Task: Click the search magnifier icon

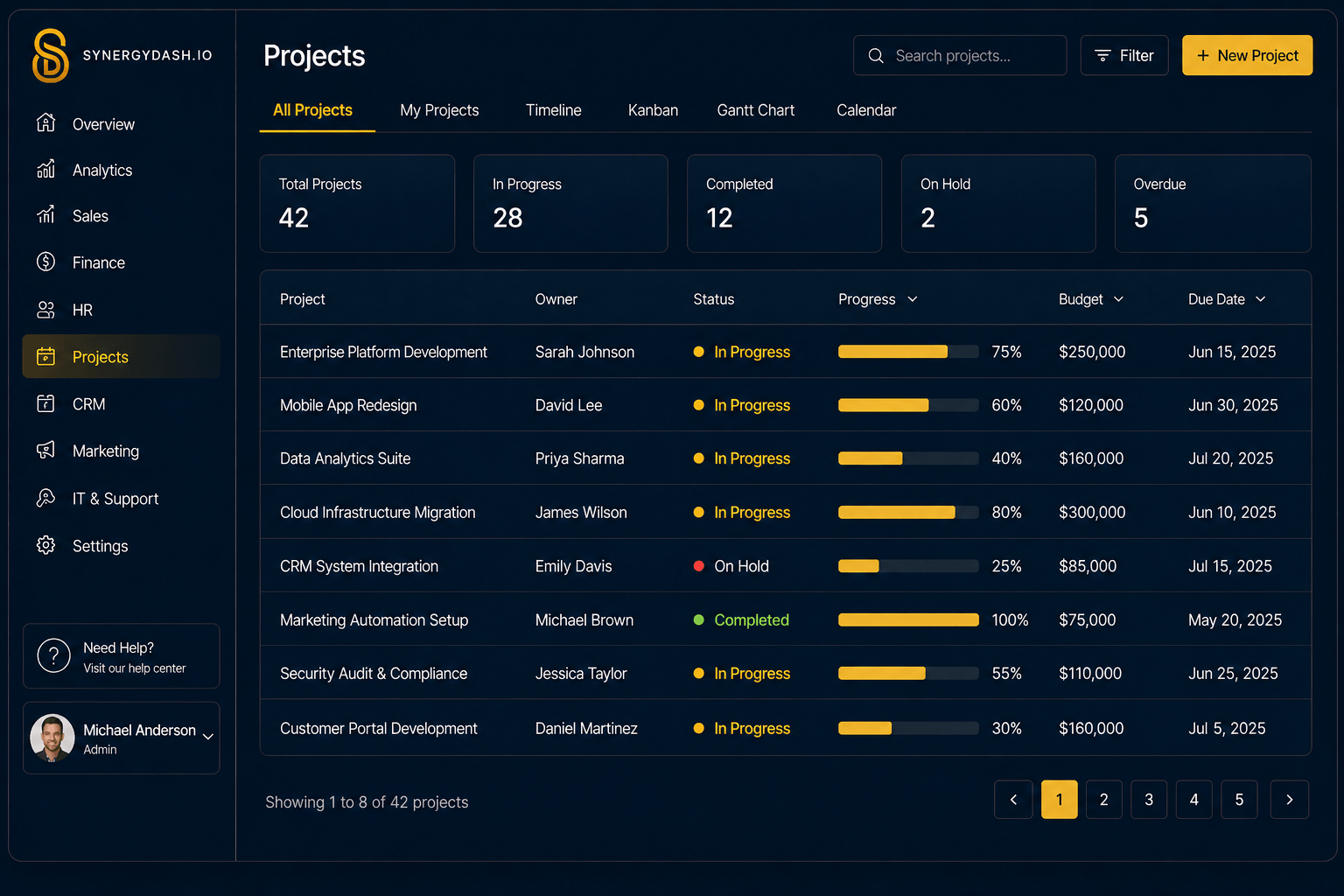Action: 876,56
